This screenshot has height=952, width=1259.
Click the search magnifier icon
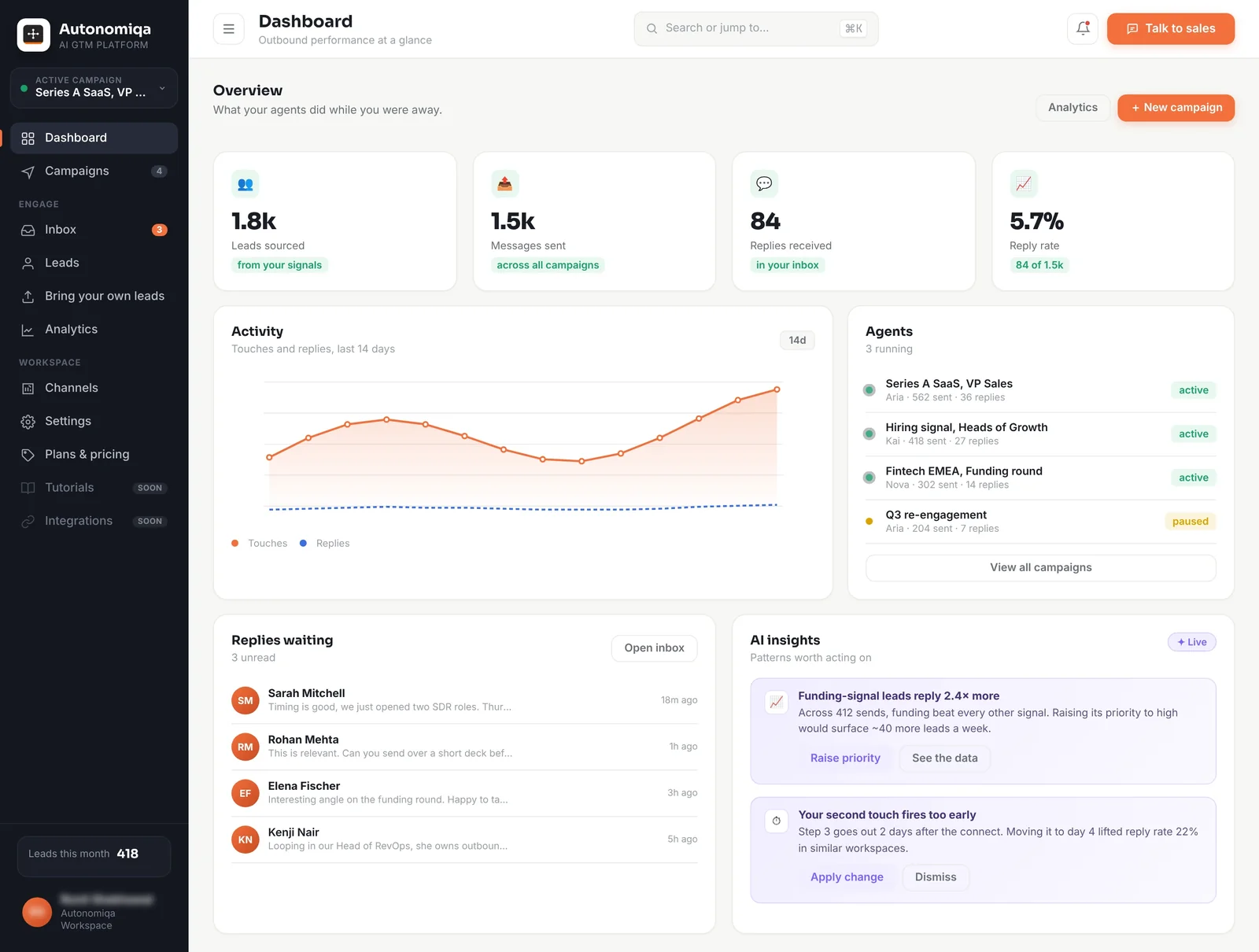[652, 29]
